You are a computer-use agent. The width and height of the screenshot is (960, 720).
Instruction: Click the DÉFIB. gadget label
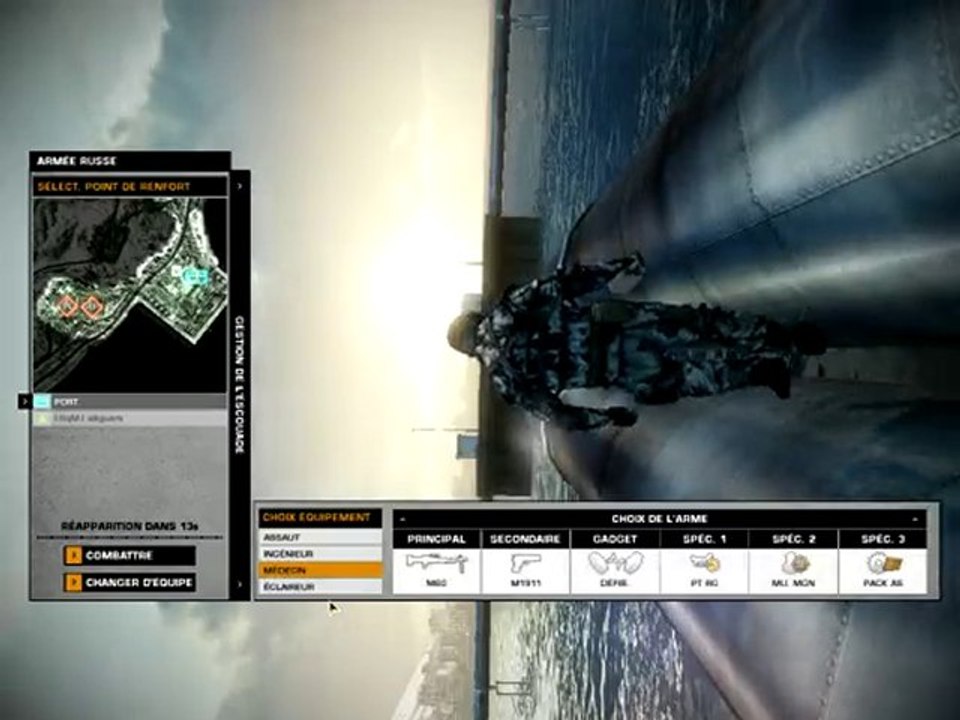(x=614, y=583)
